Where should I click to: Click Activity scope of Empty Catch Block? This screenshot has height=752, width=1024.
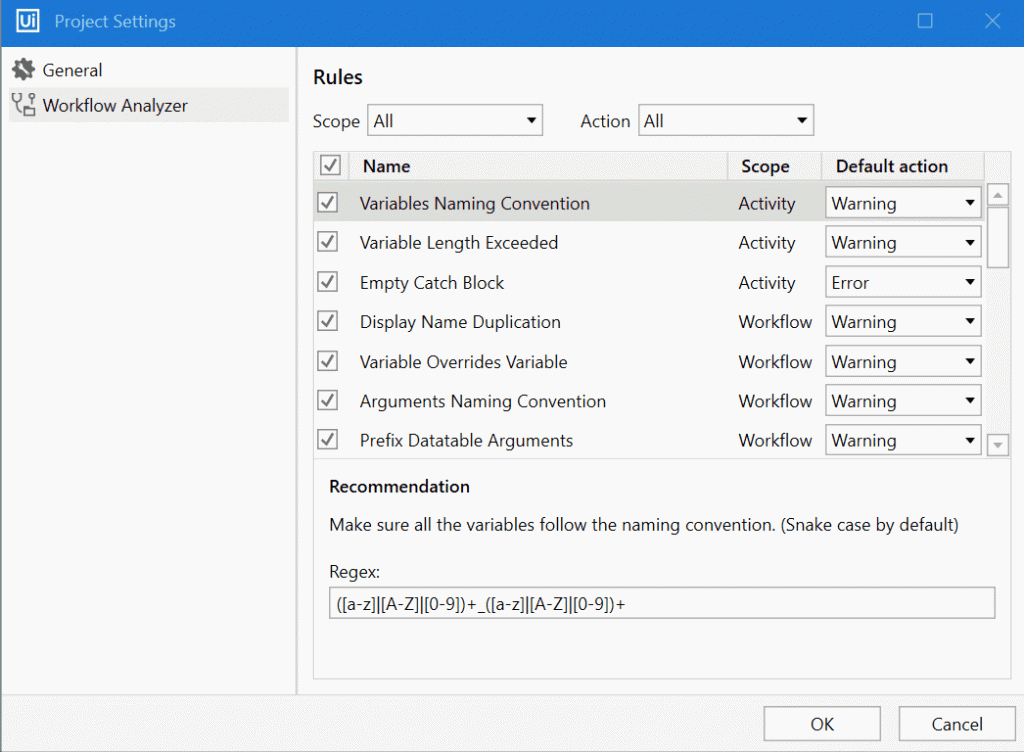pyautogui.click(x=767, y=283)
